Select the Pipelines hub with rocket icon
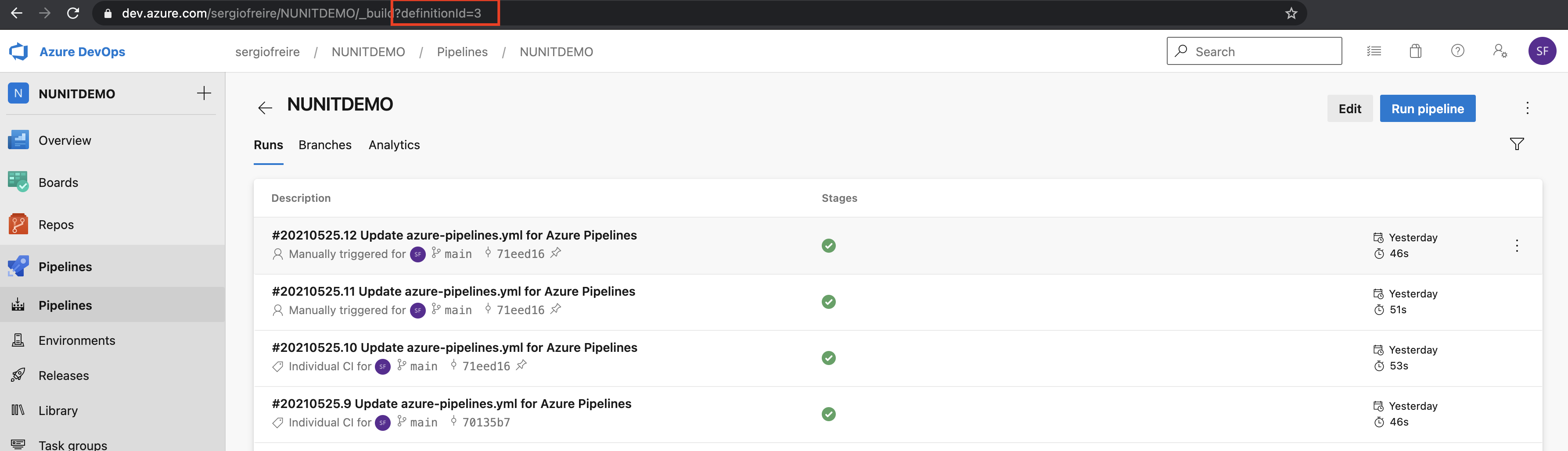Screen dimensions: 1568x451 pyautogui.click(x=113, y=267)
